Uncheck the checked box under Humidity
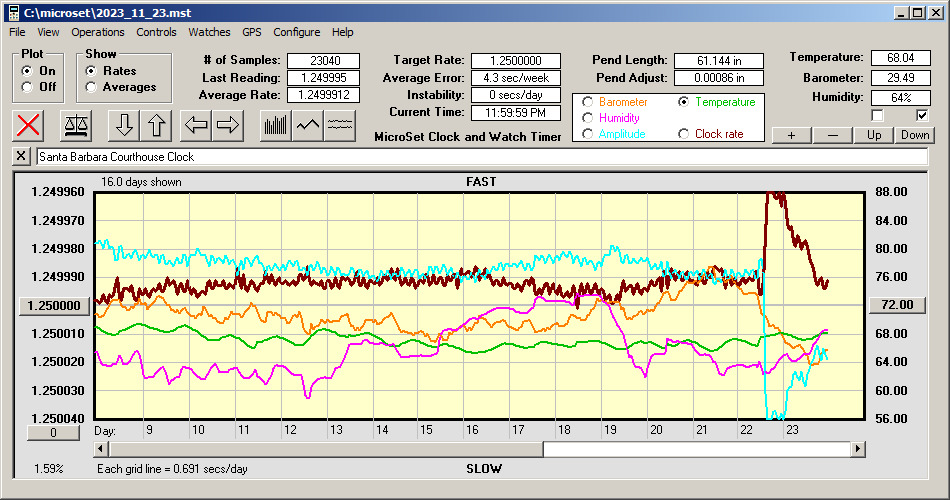Image resolution: width=950 pixels, height=500 pixels. [922, 116]
